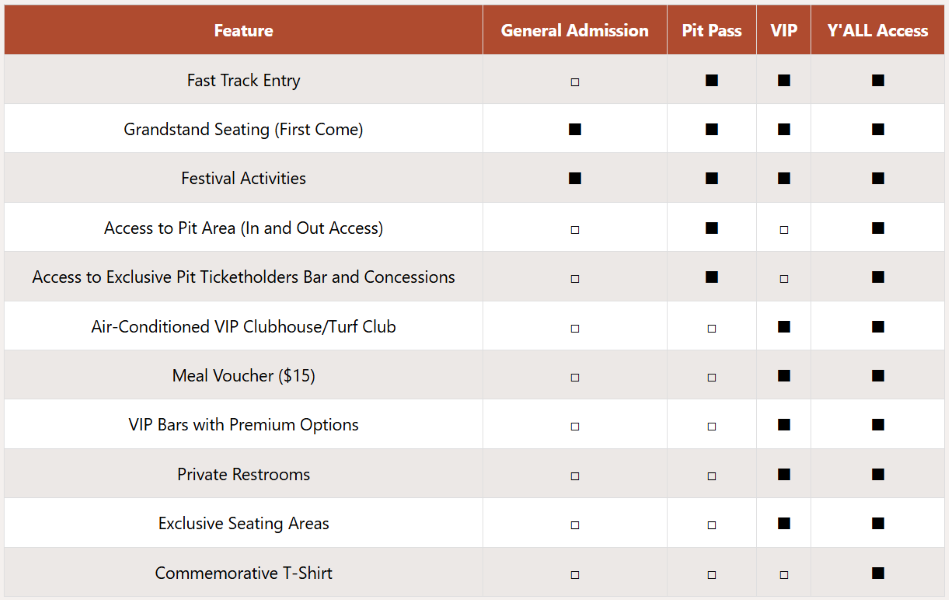This screenshot has height=600, width=949.
Task: Click Exclusive Seating Areas Y'ALL Access filled box
Action: click(878, 523)
